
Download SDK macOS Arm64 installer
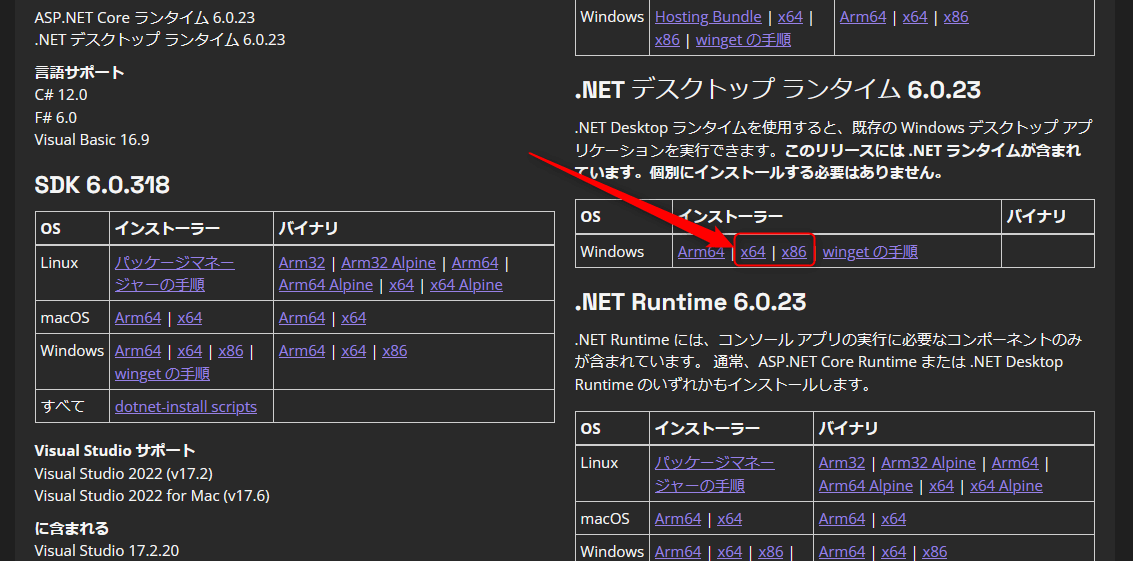click(138, 317)
